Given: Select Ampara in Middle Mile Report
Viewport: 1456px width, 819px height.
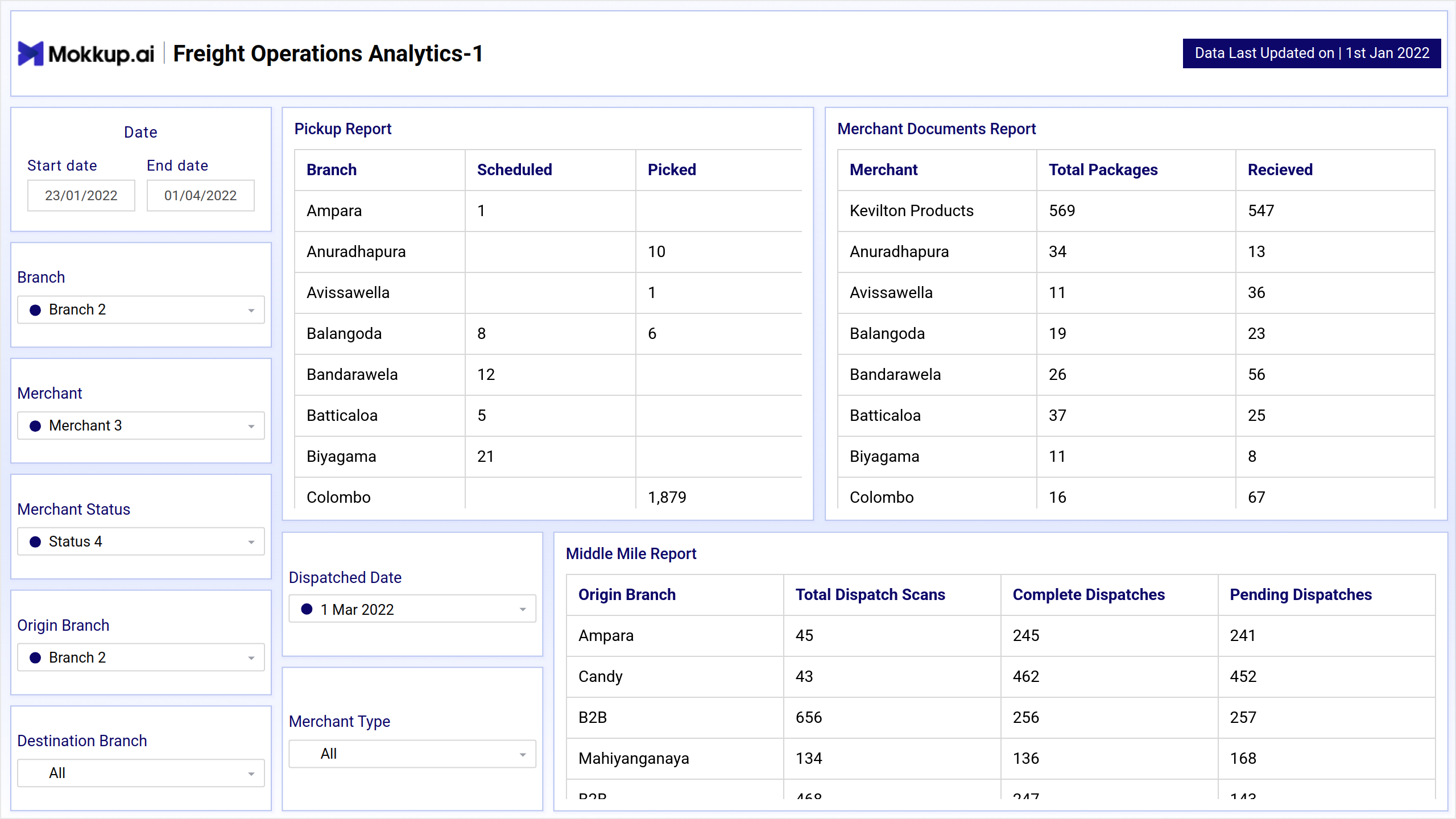Looking at the screenshot, I should coord(1001,636).
